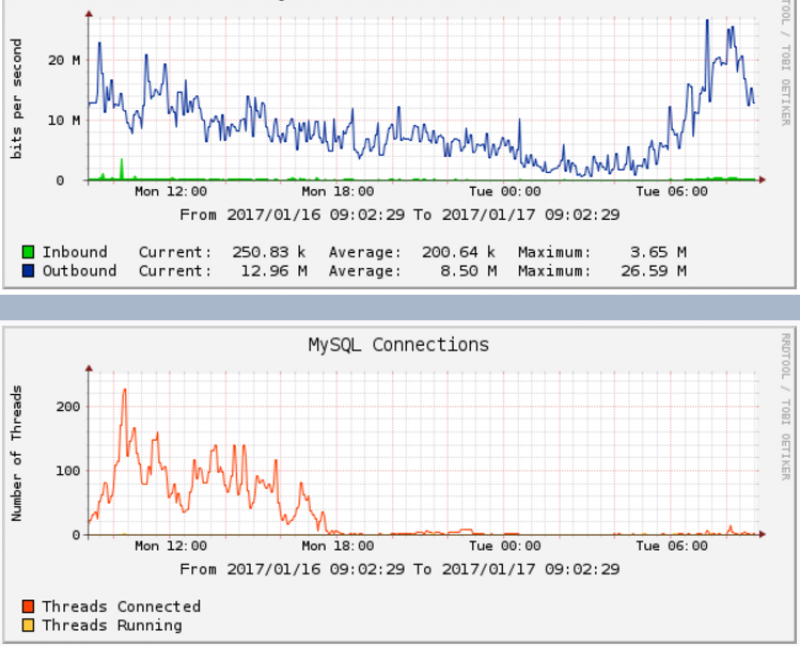Click the "100" y-axis label on MySQL graph
This screenshot has height=646, width=800.
pyautogui.click(x=68, y=470)
